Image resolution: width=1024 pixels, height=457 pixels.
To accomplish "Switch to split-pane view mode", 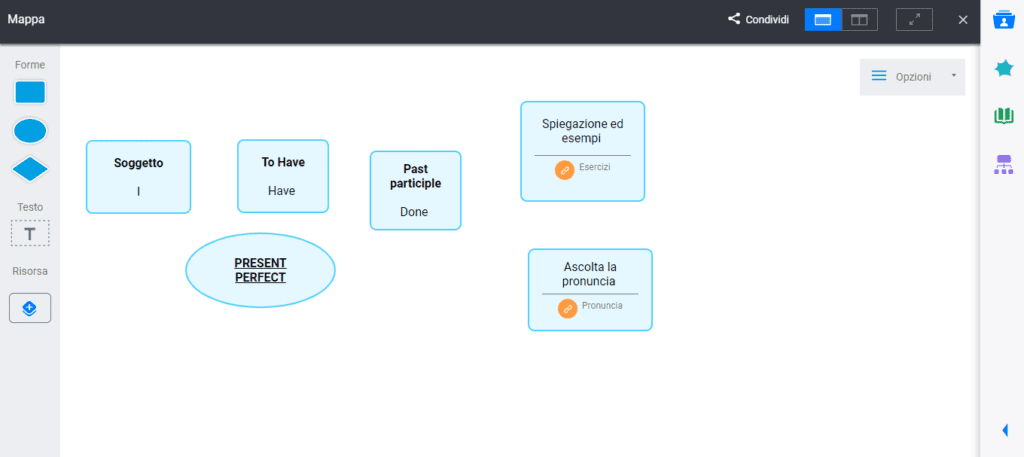I will [859, 20].
